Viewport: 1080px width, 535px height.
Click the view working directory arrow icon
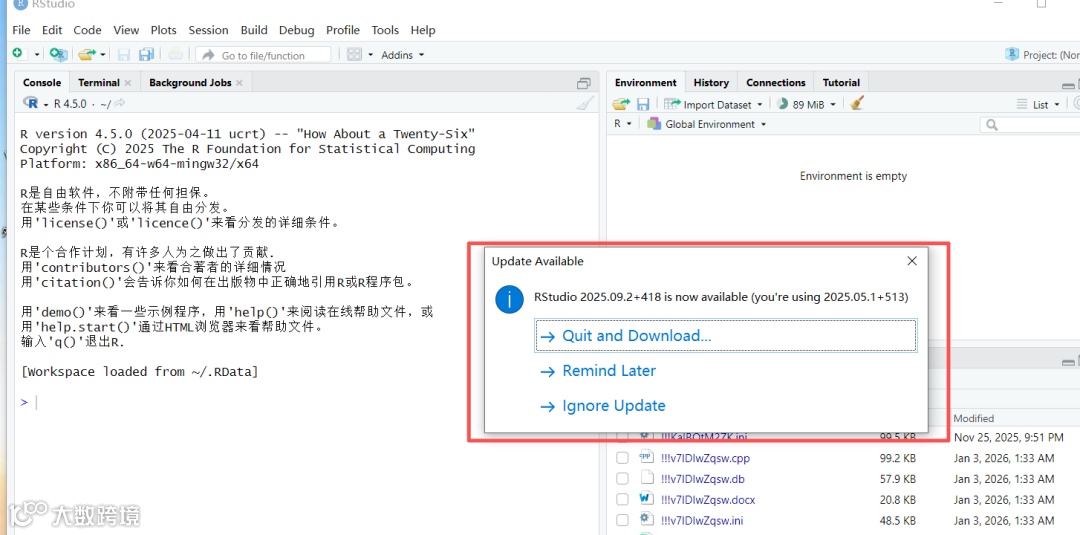point(120,103)
